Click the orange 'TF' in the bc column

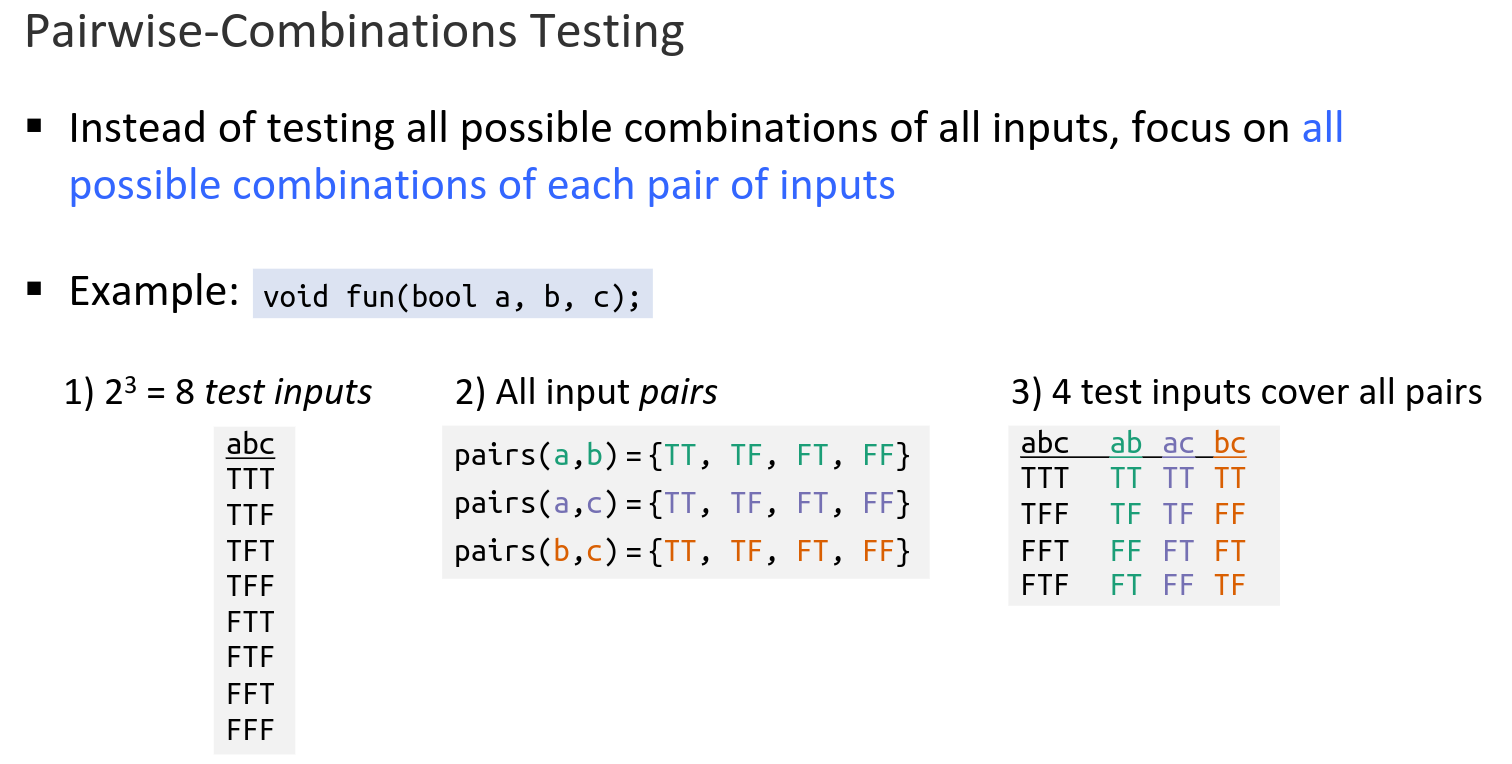pyautogui.click(x=1230, y=585)
